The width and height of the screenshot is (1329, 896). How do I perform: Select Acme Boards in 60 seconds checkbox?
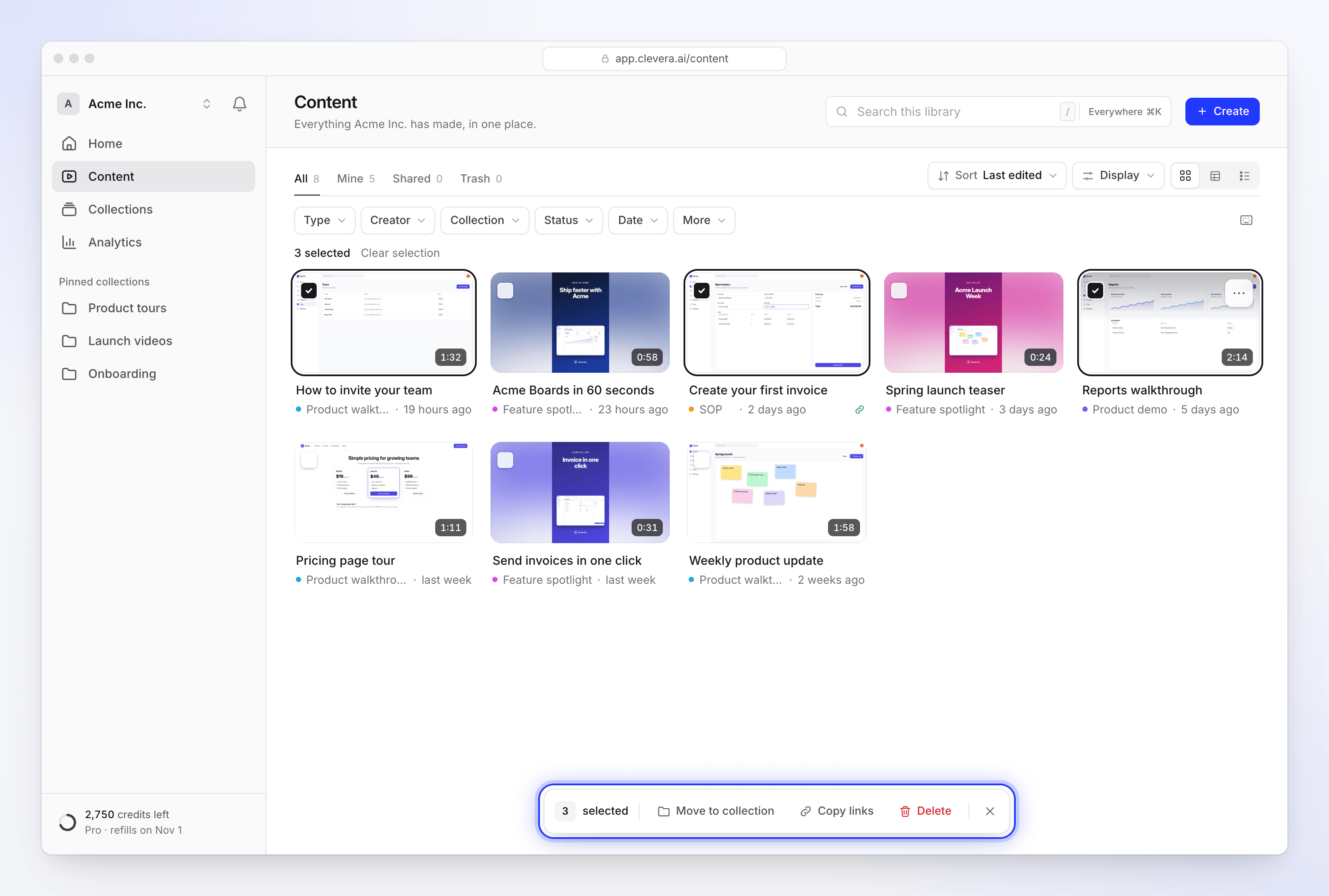(x=505, y=291)
